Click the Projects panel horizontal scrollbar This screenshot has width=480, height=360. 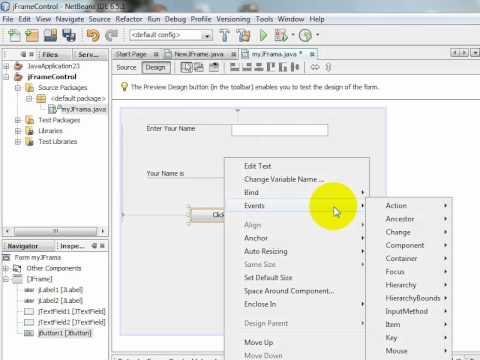(55, 231)
